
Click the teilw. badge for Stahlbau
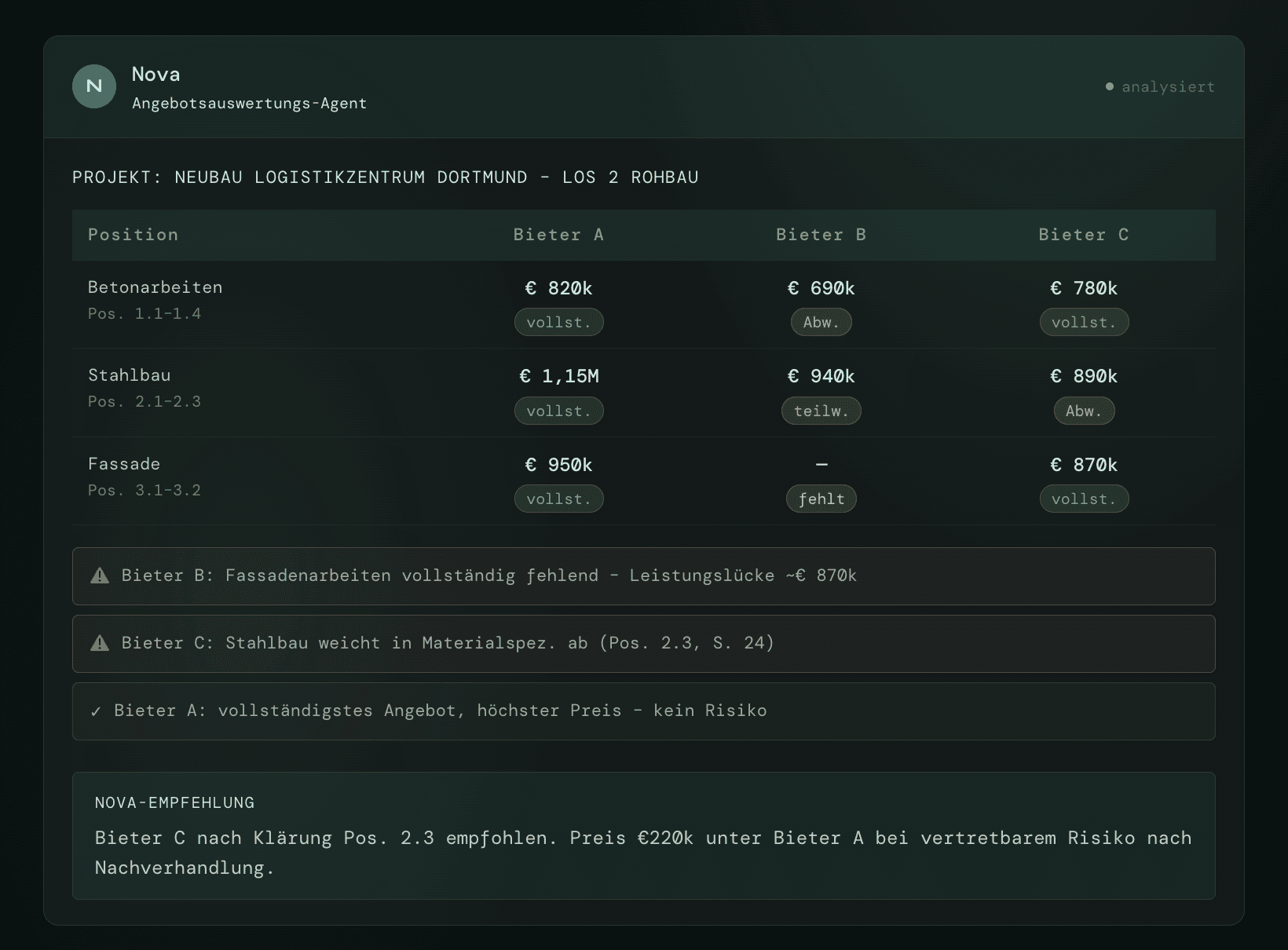pyautogui.click(x=821, y=411)
